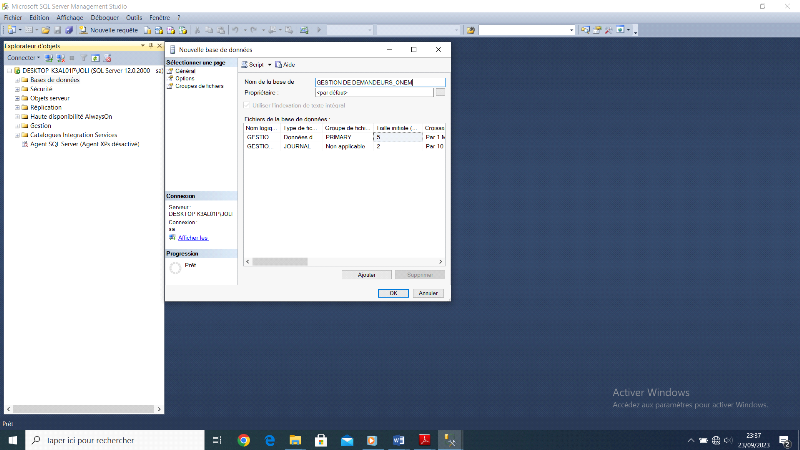Select the Options page in the dialog
The image size is (800, 450).
click(x=185, y=79)
